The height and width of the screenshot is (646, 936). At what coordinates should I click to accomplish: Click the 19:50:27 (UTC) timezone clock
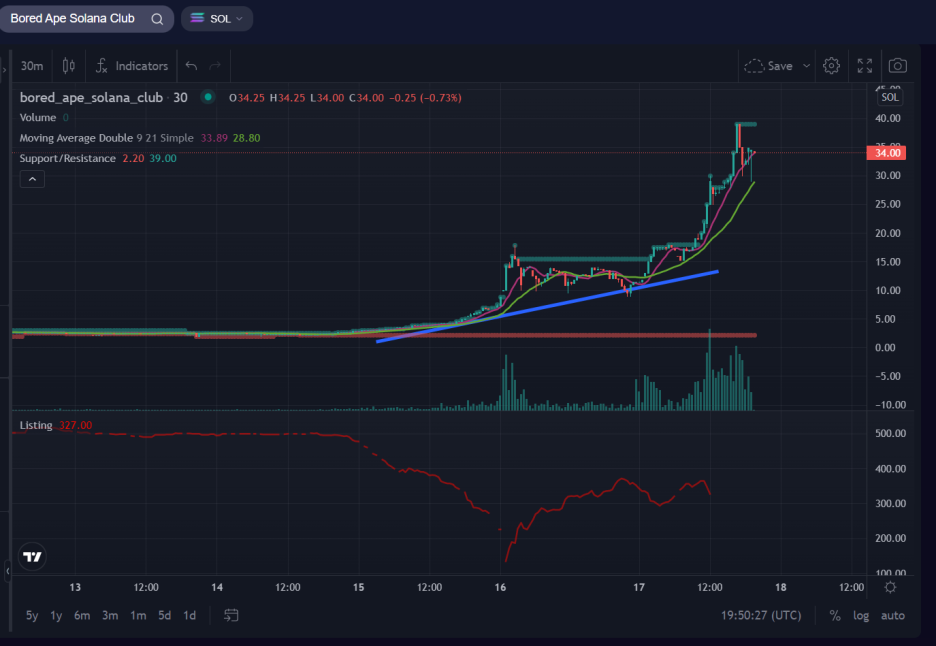click(x=761, y=615)
